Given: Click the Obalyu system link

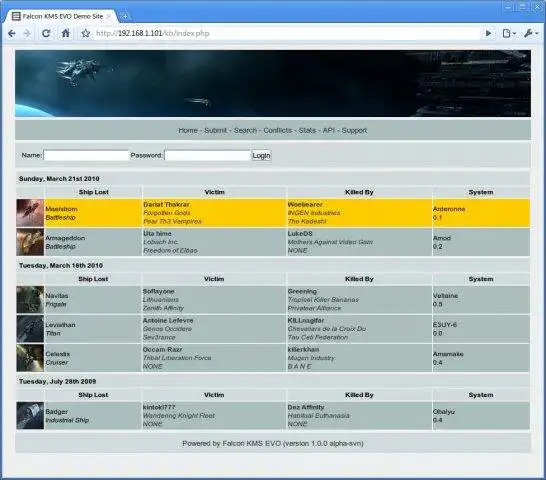Looking at the screenshot, I should (444, 412).
